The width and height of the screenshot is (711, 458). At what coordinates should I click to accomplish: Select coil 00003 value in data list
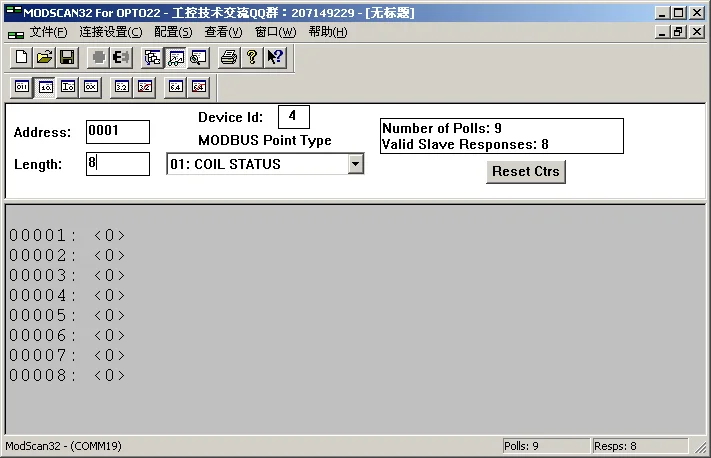(110, 276)
